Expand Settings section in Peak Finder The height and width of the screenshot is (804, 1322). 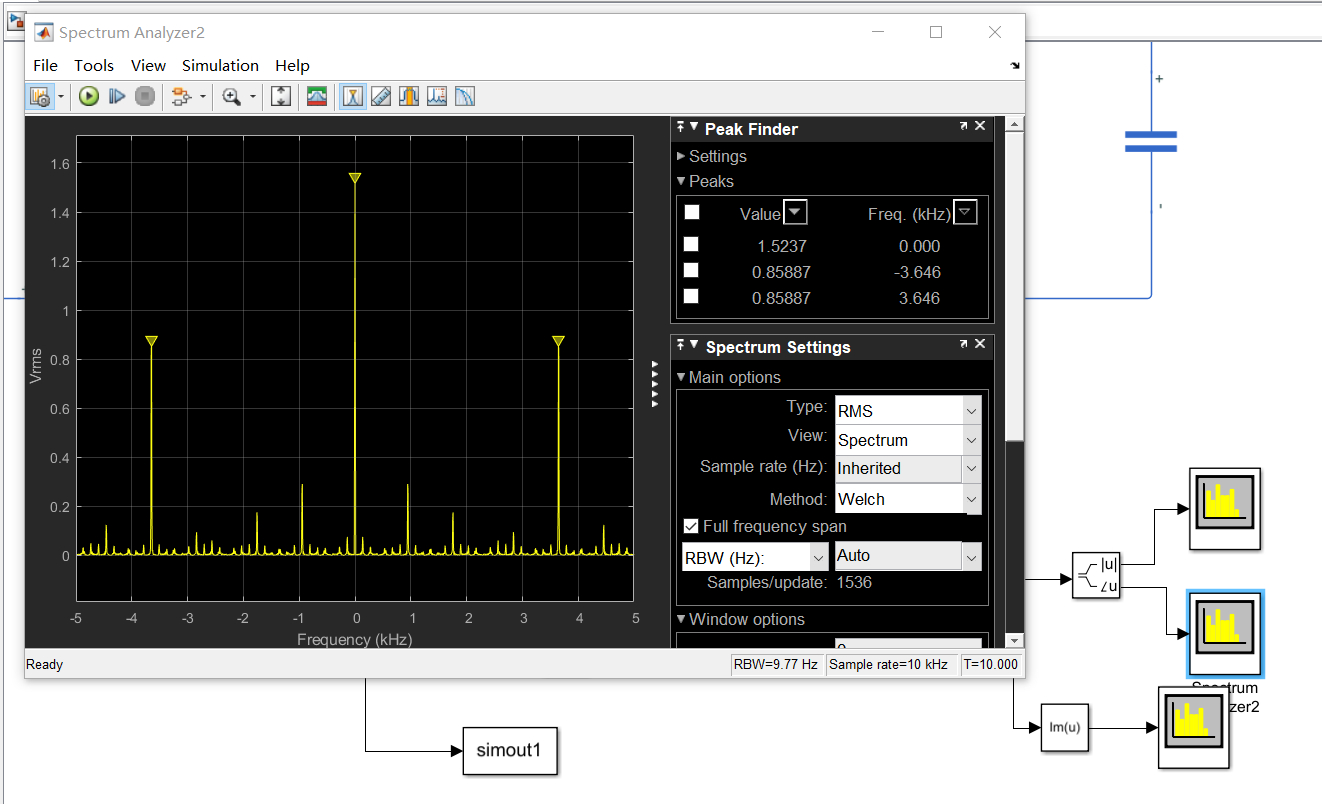[x=682, y=156]
